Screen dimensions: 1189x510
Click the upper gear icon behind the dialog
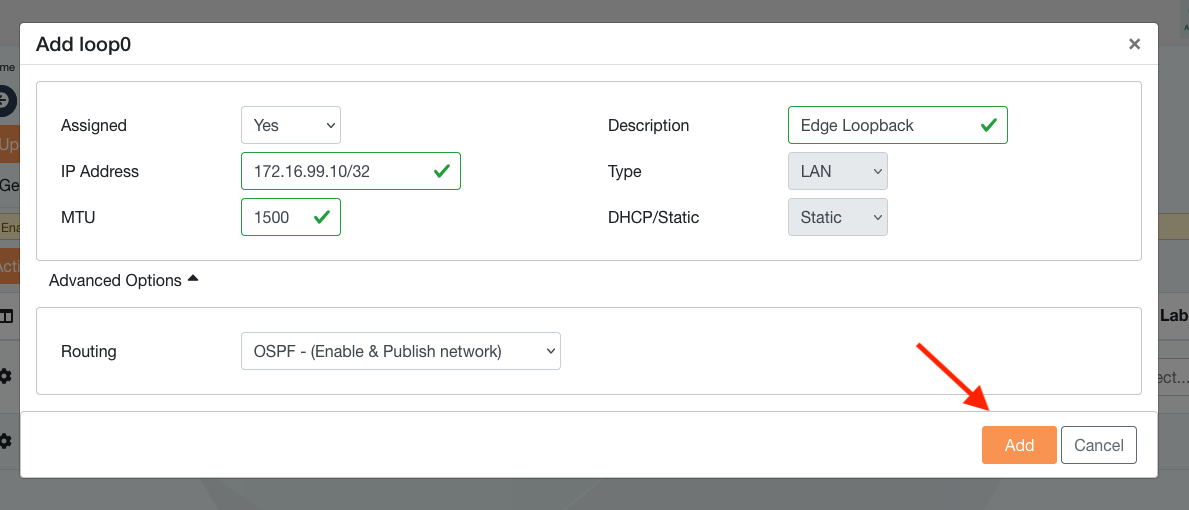(6, 376)
